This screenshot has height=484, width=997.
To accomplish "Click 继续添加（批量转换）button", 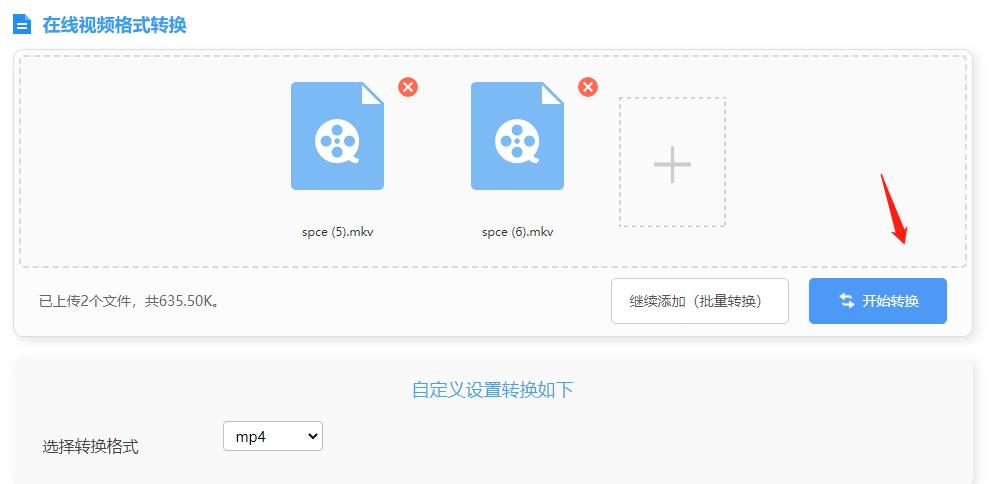I will (700, 301).
